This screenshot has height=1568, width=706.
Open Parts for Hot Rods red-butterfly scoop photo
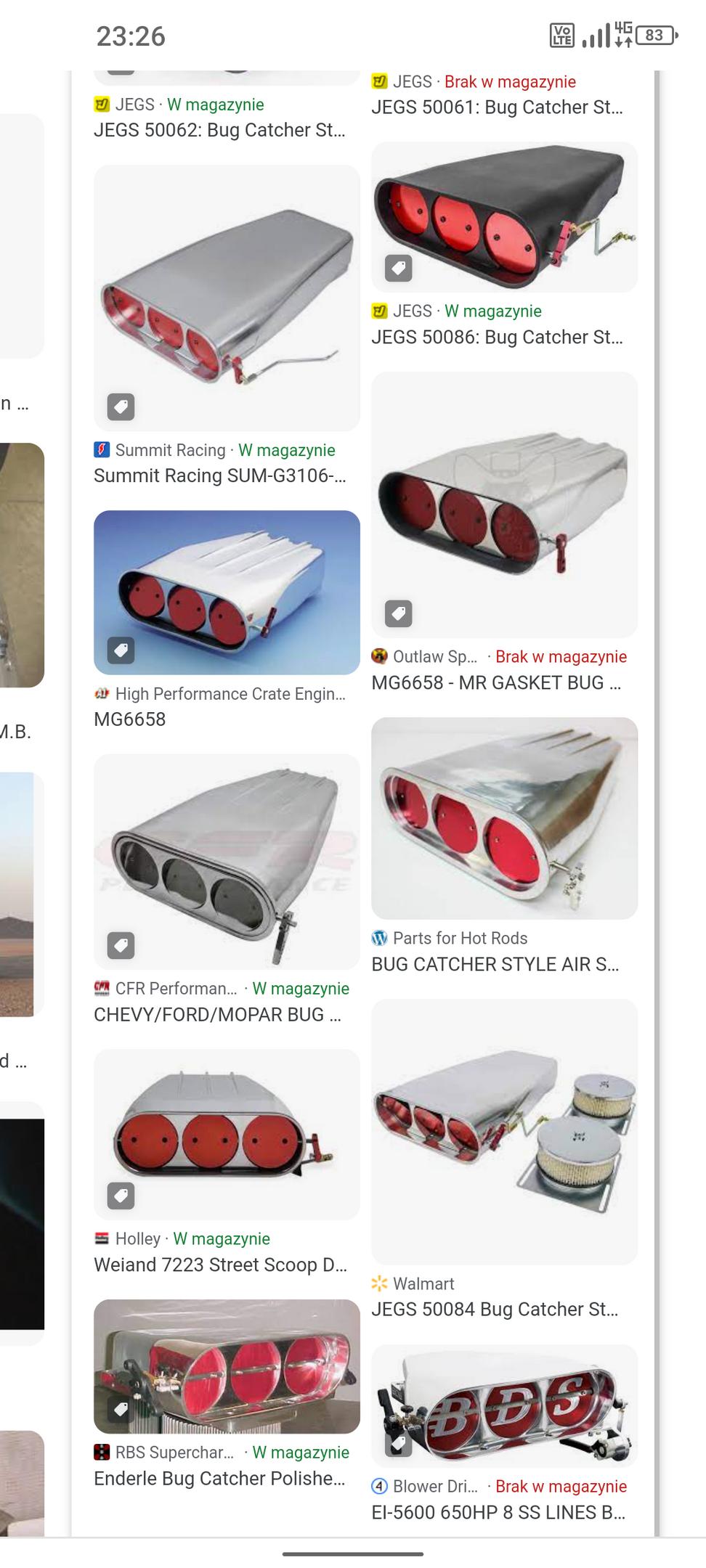click(x=504, y=818)
